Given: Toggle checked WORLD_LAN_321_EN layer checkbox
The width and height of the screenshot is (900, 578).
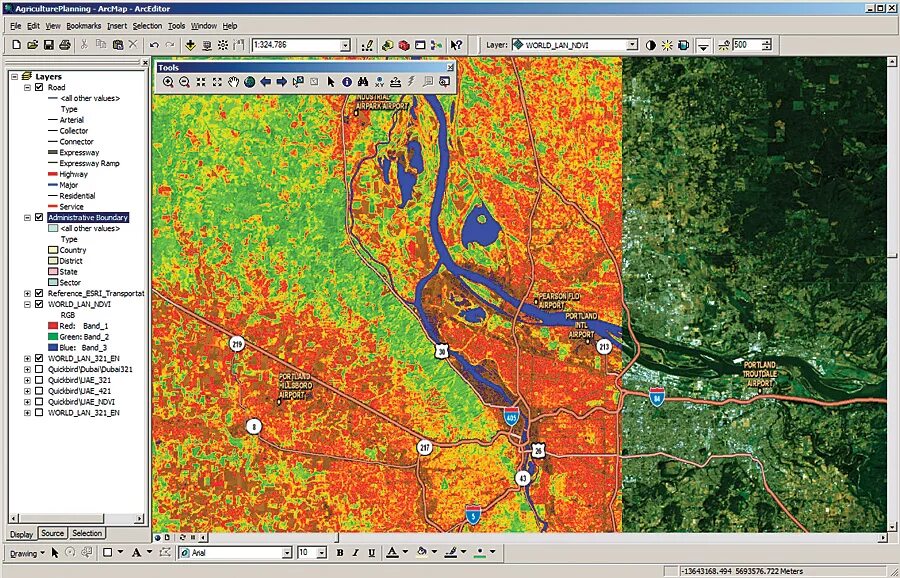Looking at the screenshot, I should click(x=39, y=358).
